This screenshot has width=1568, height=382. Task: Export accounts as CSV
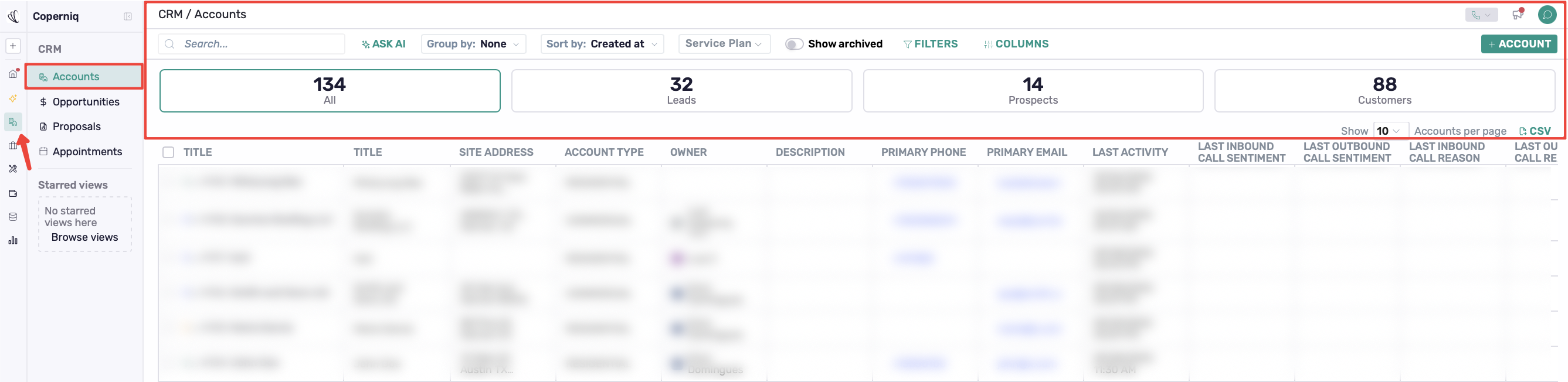click(x=1535, y=131)
